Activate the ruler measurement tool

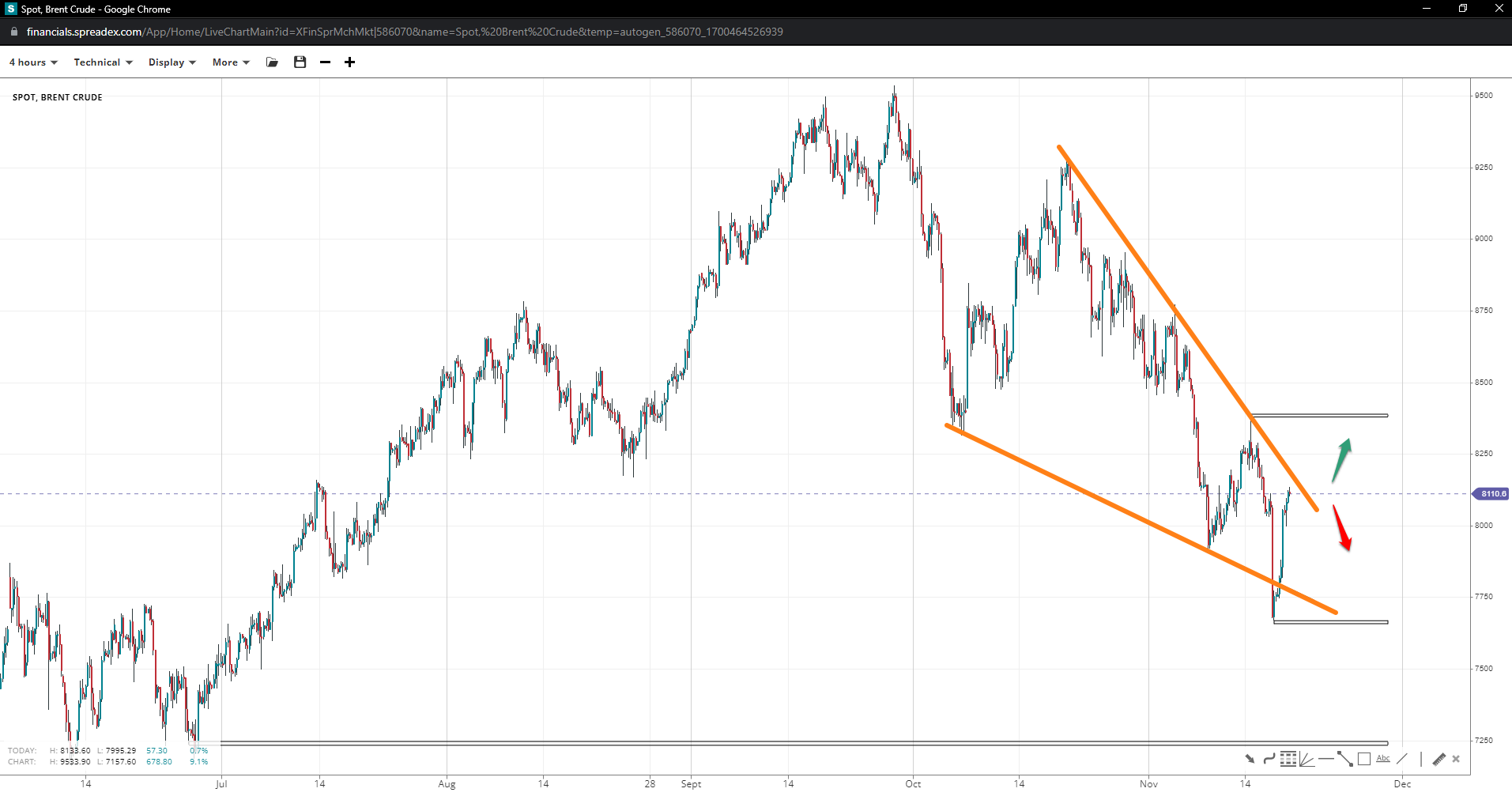tap(1438, 759)
